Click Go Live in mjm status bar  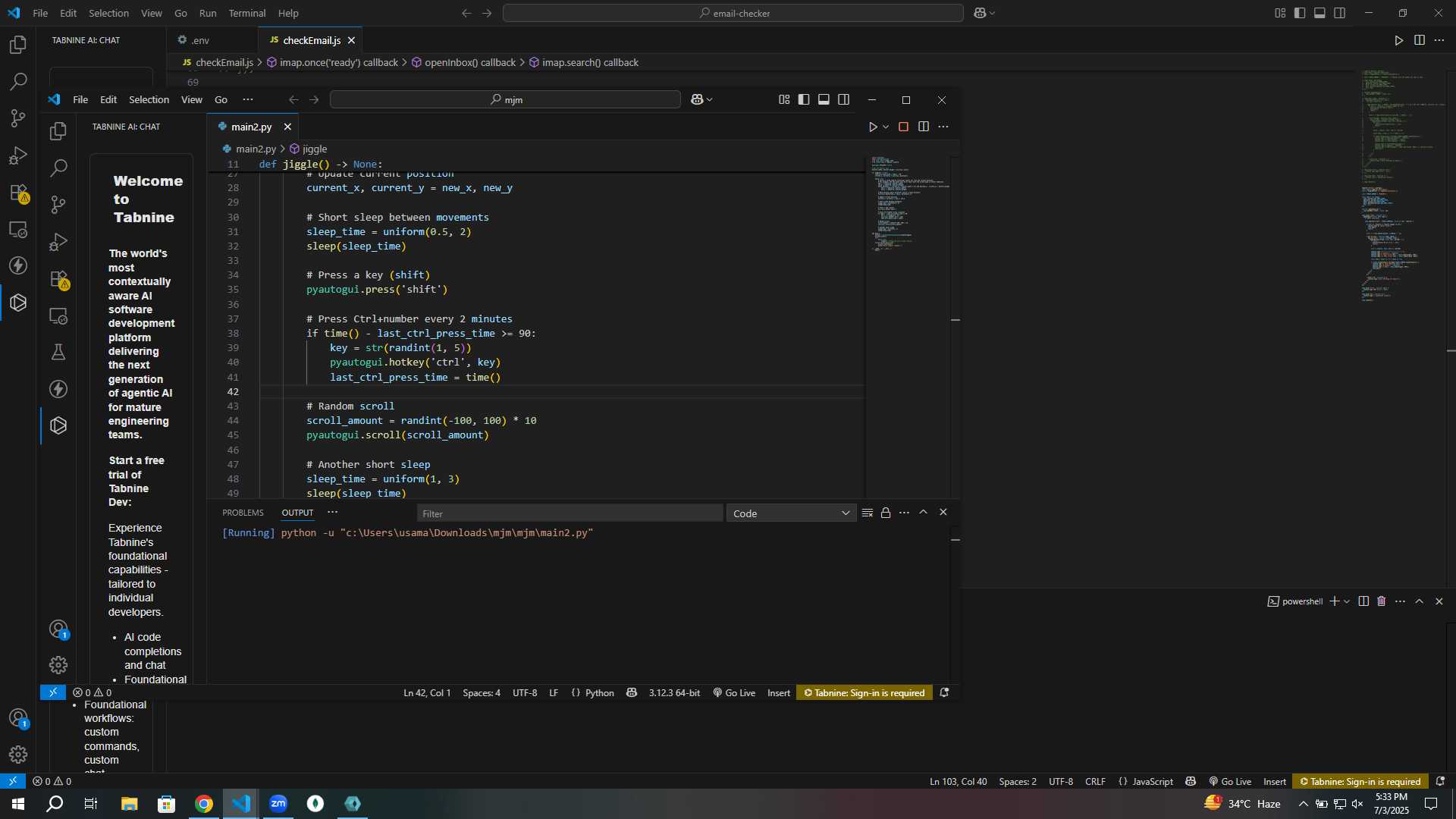pos(734,693)
